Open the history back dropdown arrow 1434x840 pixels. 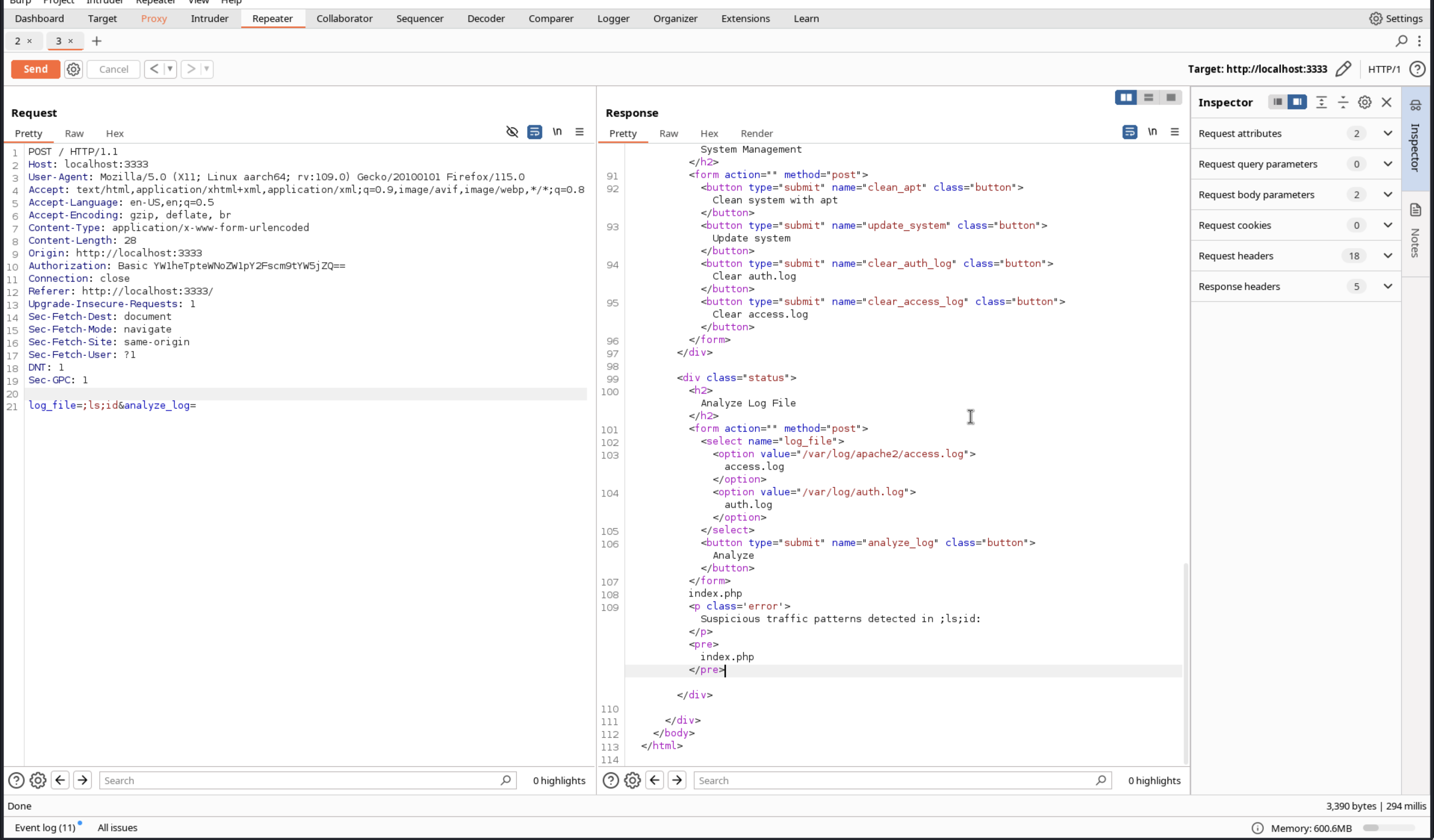tap(170, 69)
